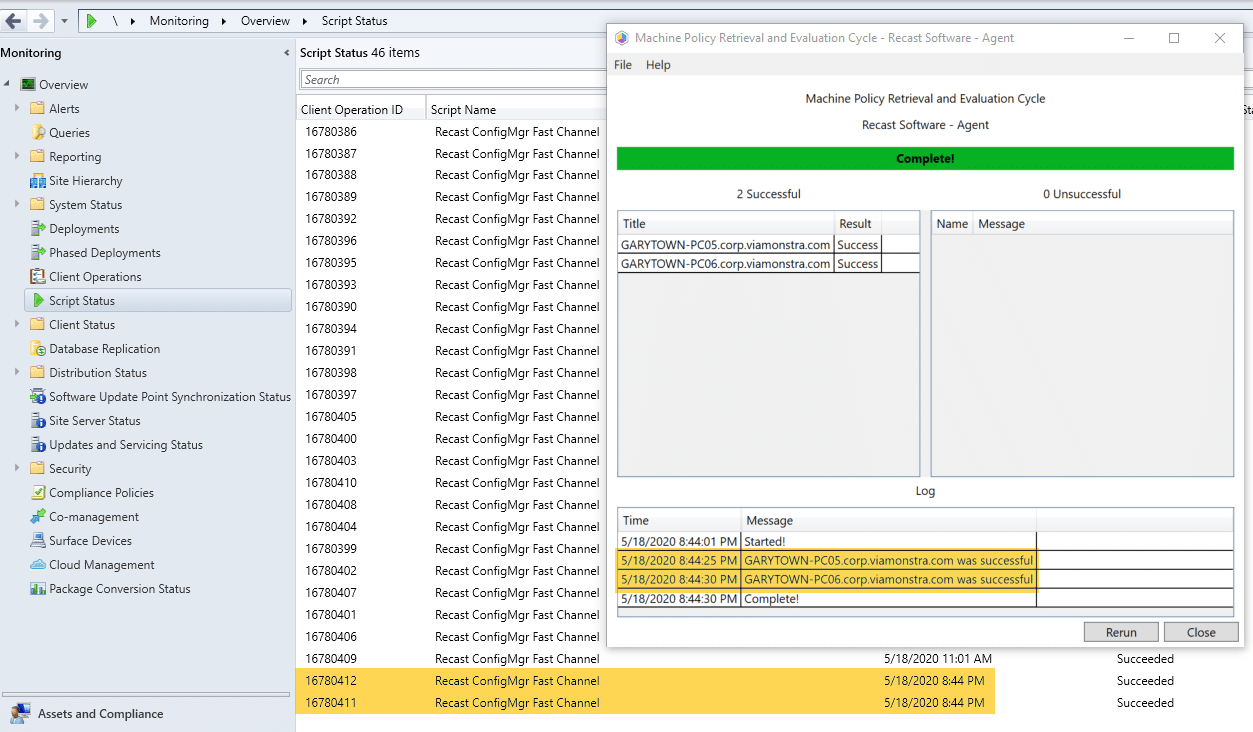
Task: Open the Help menu in Recast dialog
Action: (658, 65)
